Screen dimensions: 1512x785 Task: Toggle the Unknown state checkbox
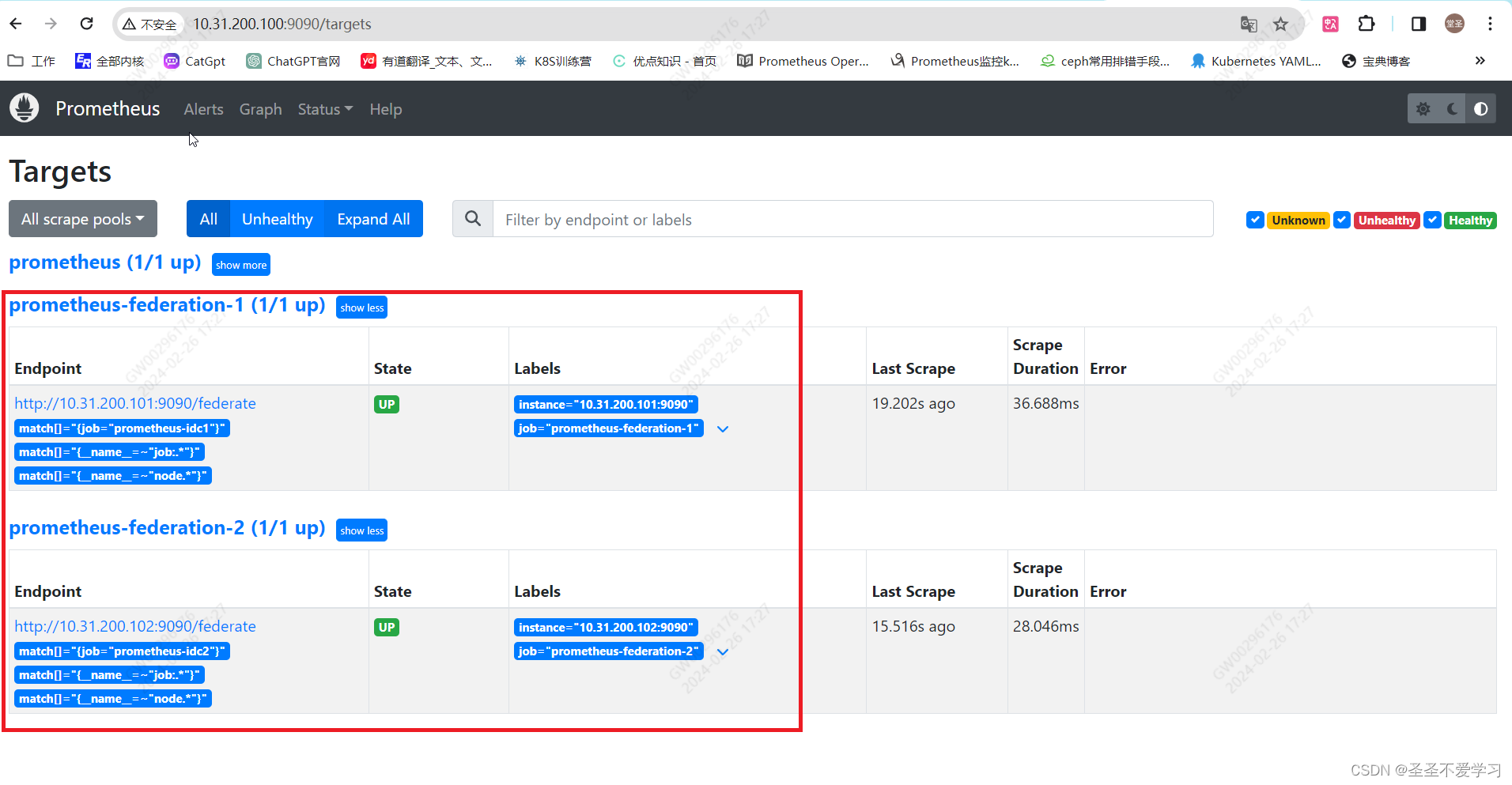click(x=1255, y=220)
